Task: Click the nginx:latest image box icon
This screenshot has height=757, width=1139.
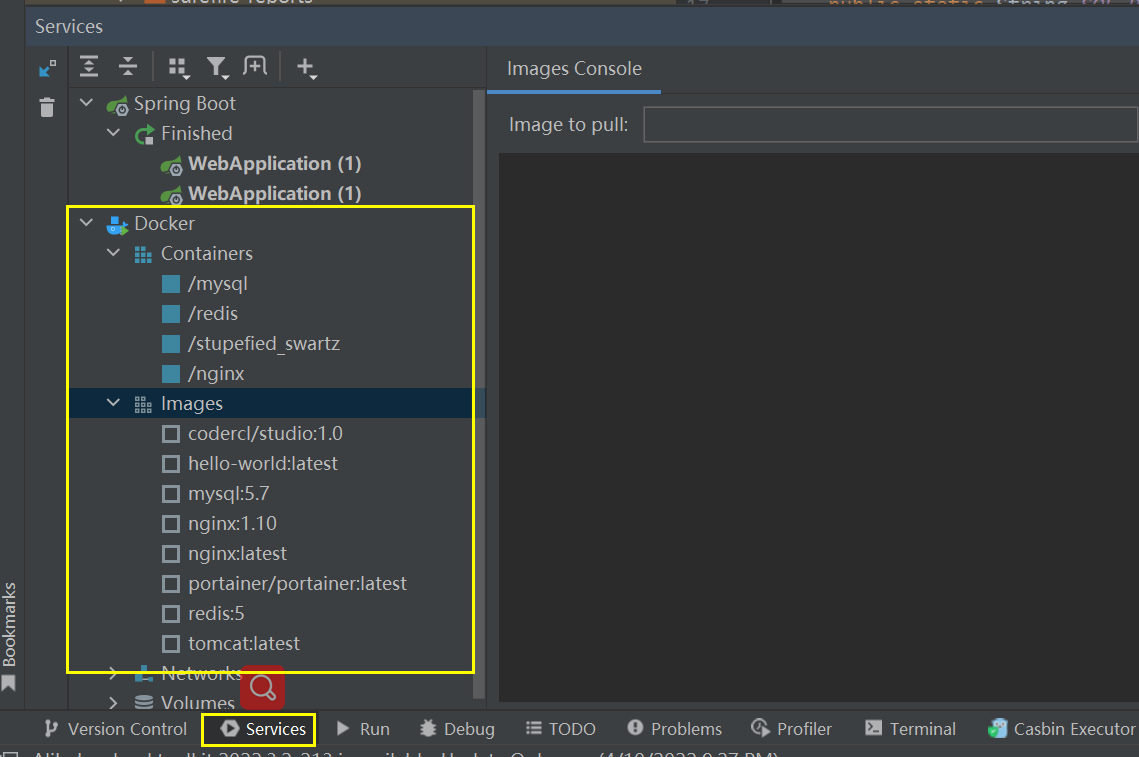Action: coord(171,554)
